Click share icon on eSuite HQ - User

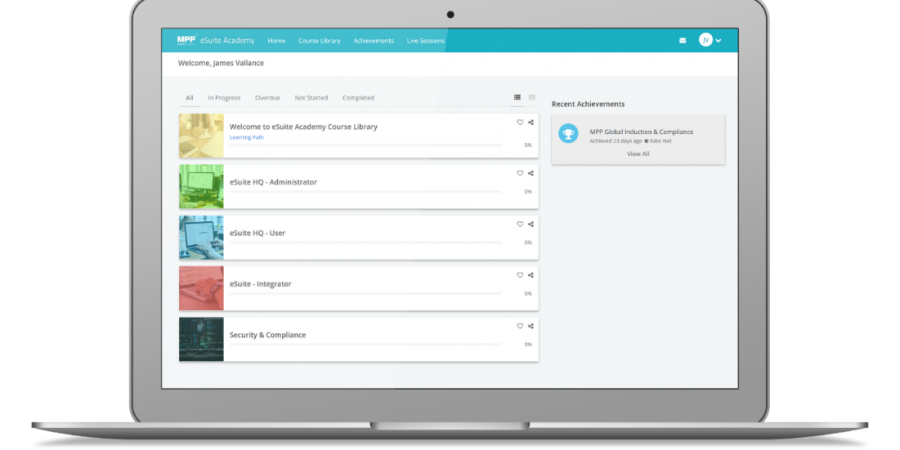coord(531,224)
